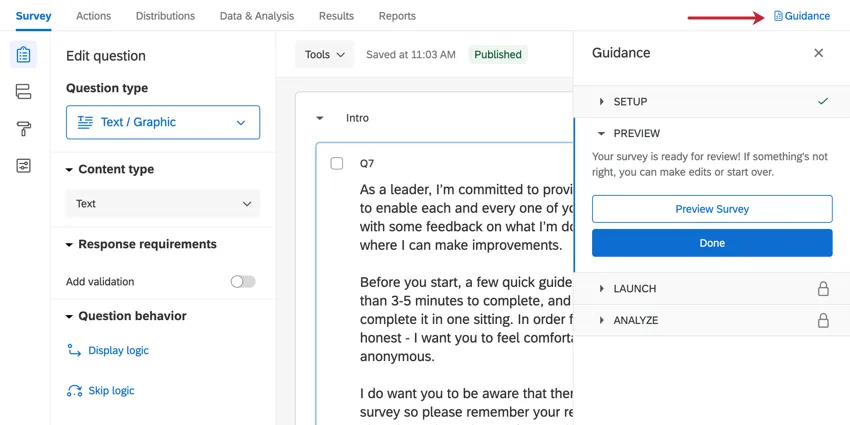Open the Look and feel paint roller icon
Viewport: 850px width, 425px height.
point(24,129)
